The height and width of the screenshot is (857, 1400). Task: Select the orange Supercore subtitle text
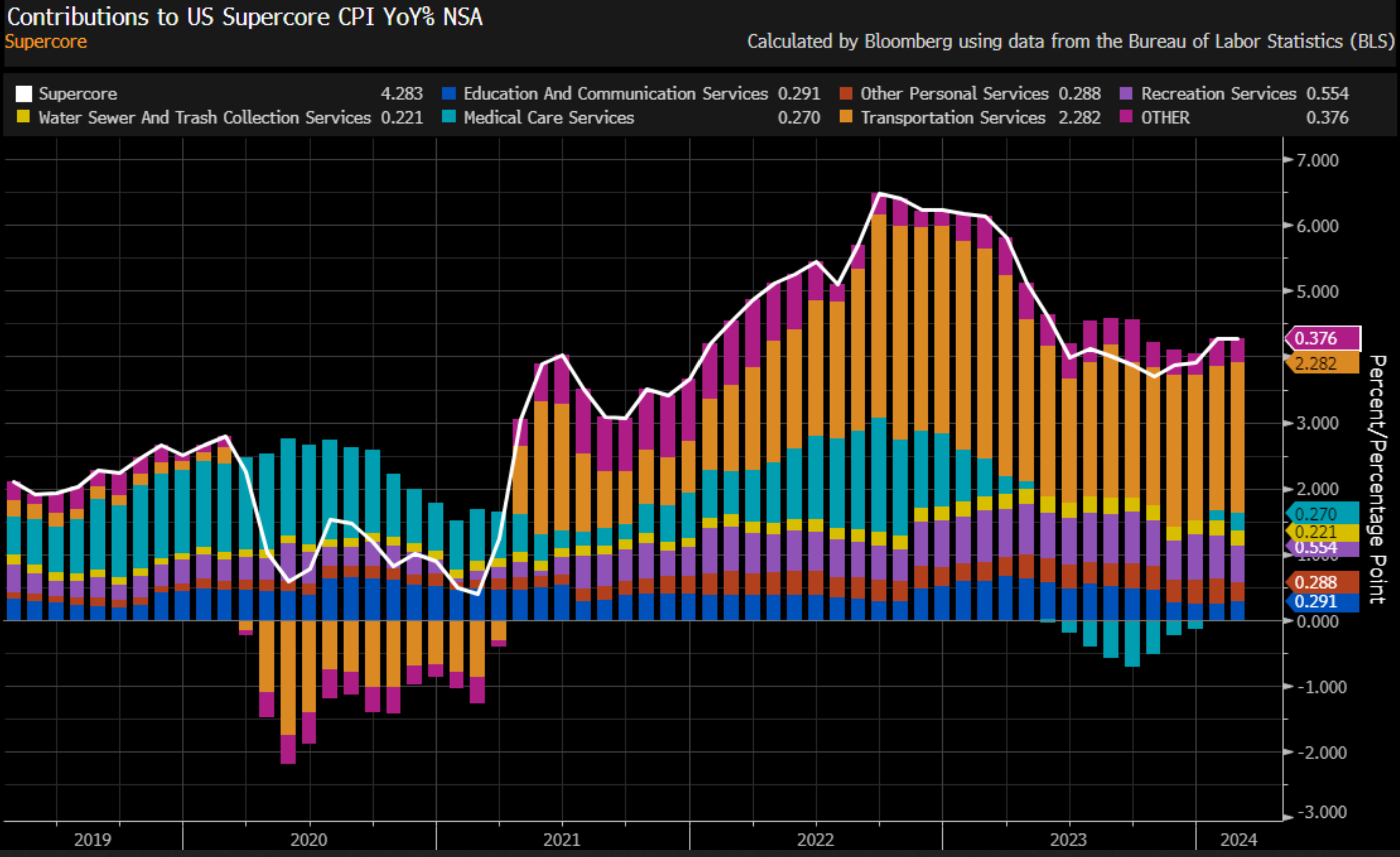click(46, 42)
